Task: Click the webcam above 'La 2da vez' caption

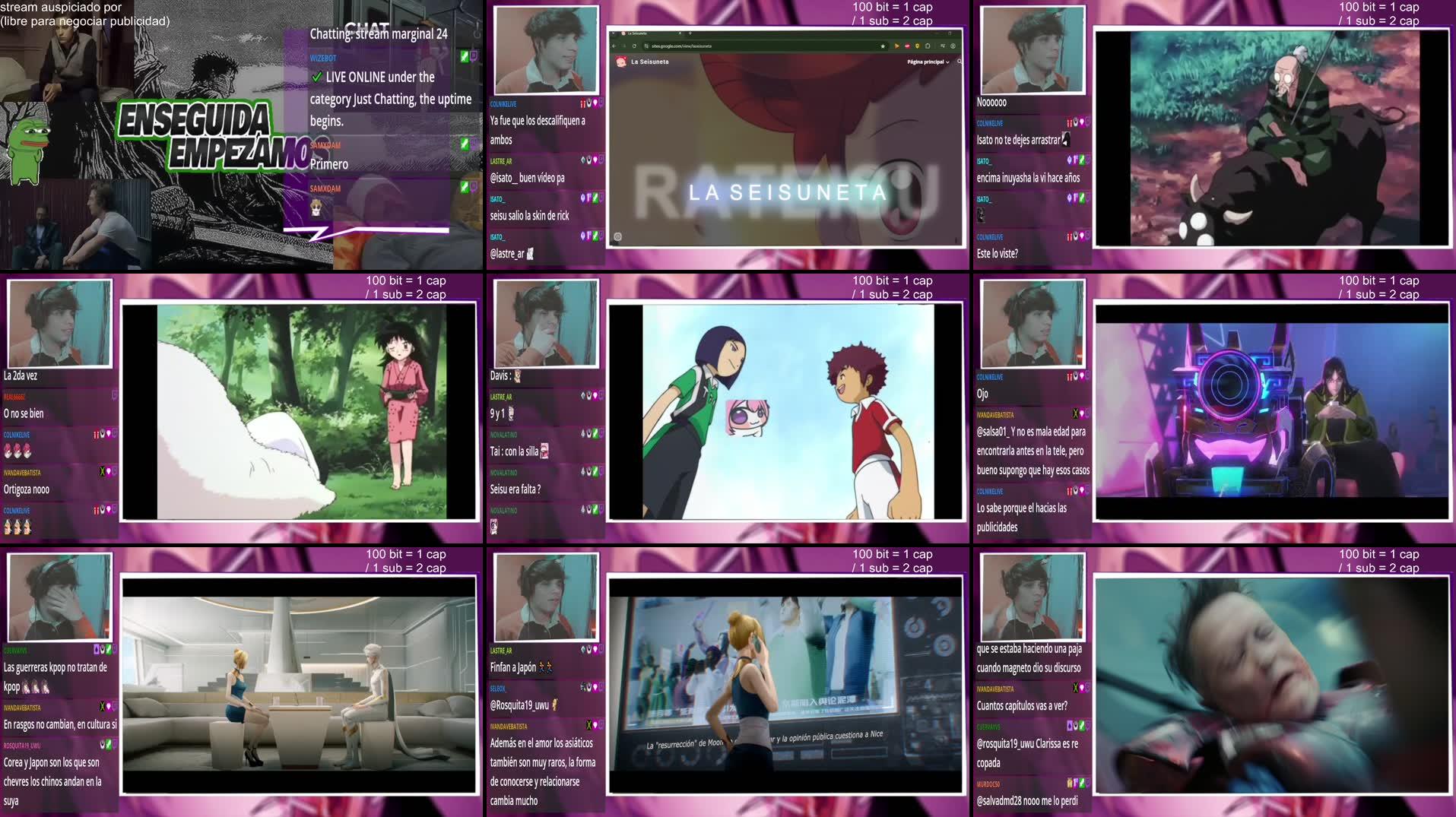Action: pyautogui.click(x=59, y=323)
